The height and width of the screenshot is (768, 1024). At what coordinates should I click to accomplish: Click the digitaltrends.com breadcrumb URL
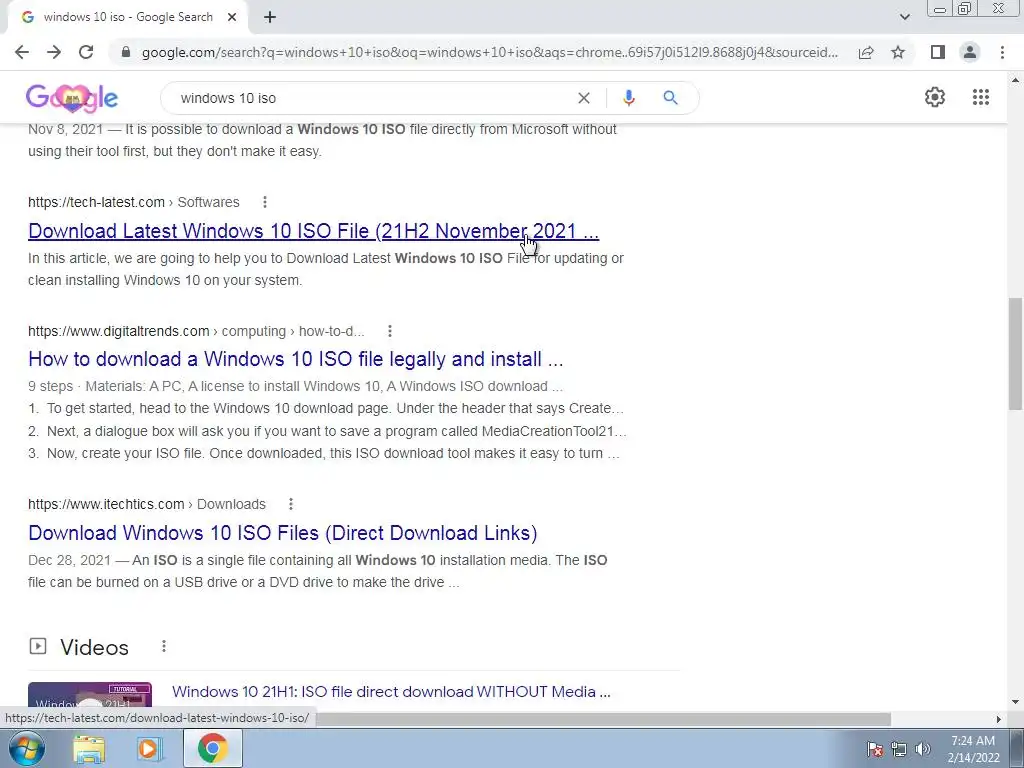[196, 332]
